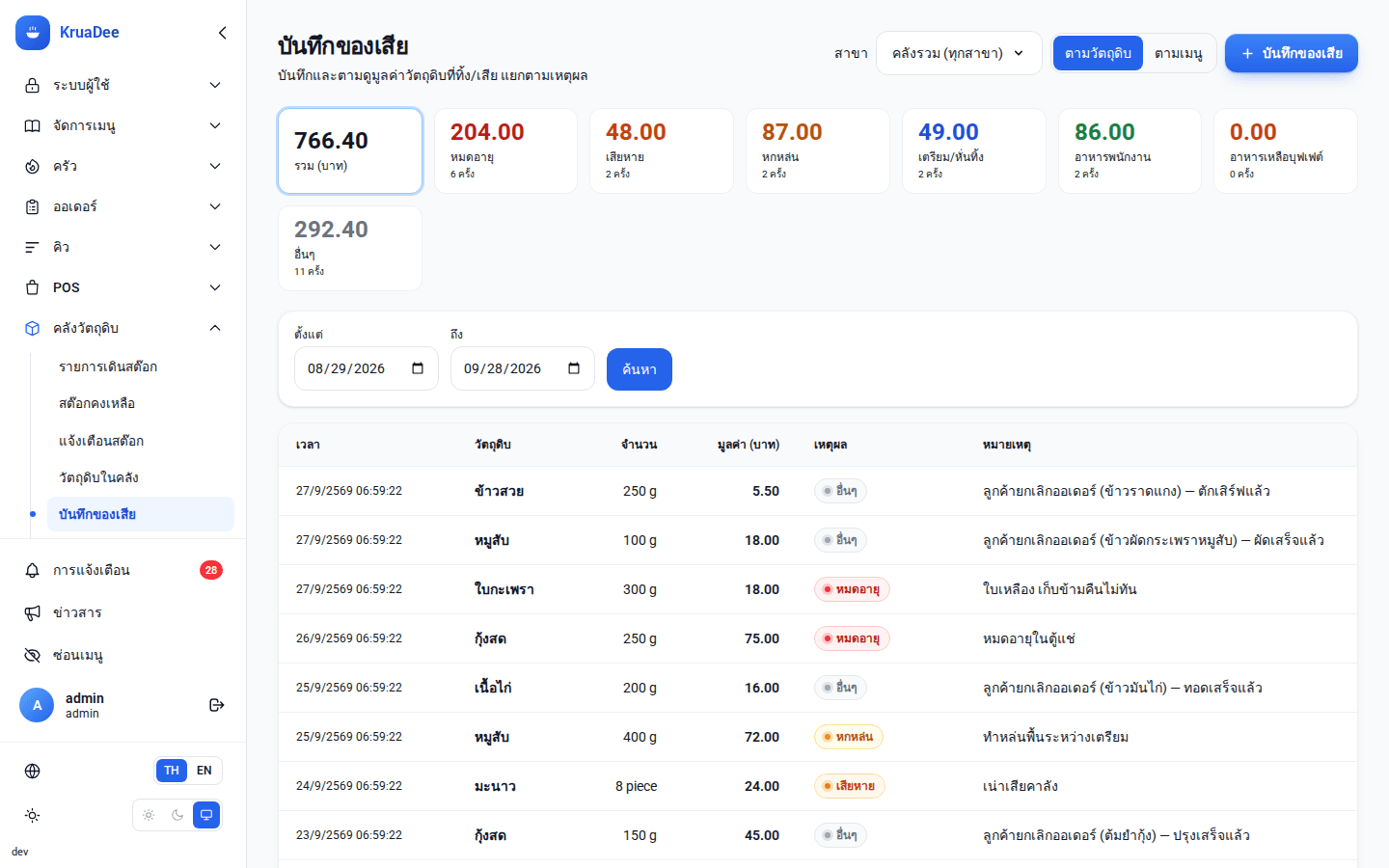Click the admin avatar circle
The image size is (1389, 868).
[x=37, y=705]
